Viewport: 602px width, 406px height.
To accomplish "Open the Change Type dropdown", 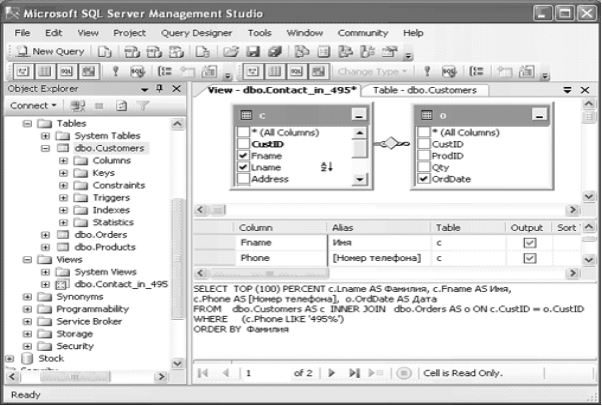I will click(x=372, y=71).
